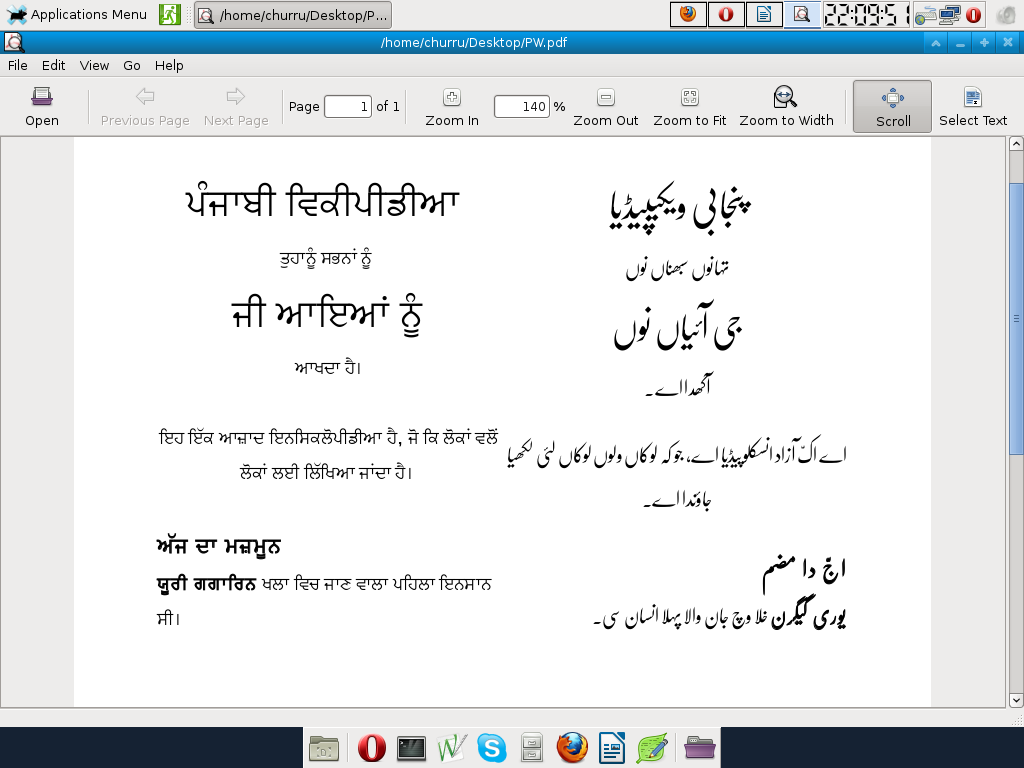Launch Firefox from the bottom dock
Image resolution: width=1024 pixels, height=768 pixels.
tap(572, 748)
